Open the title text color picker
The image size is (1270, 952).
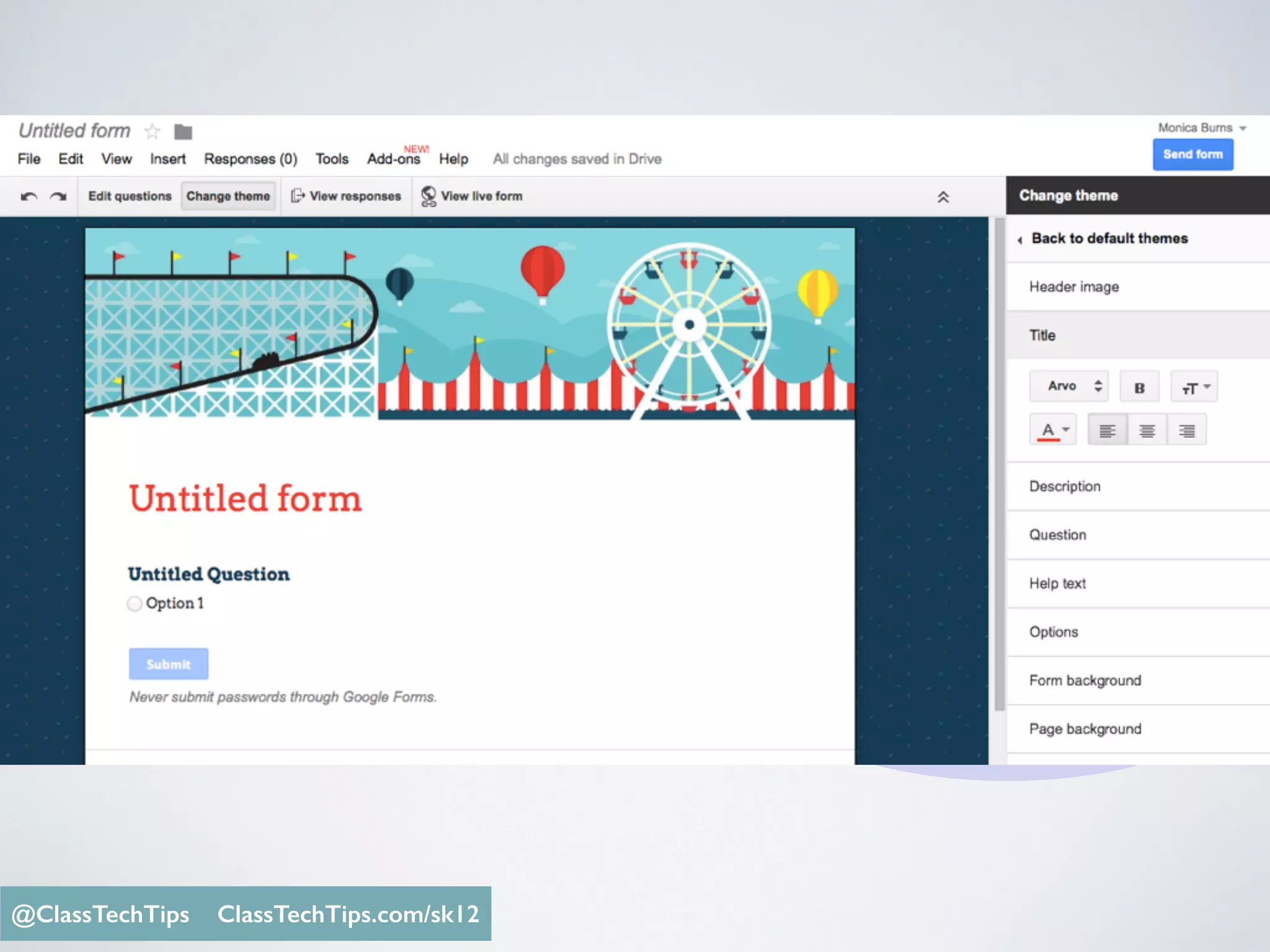[x=1053, y=430]
